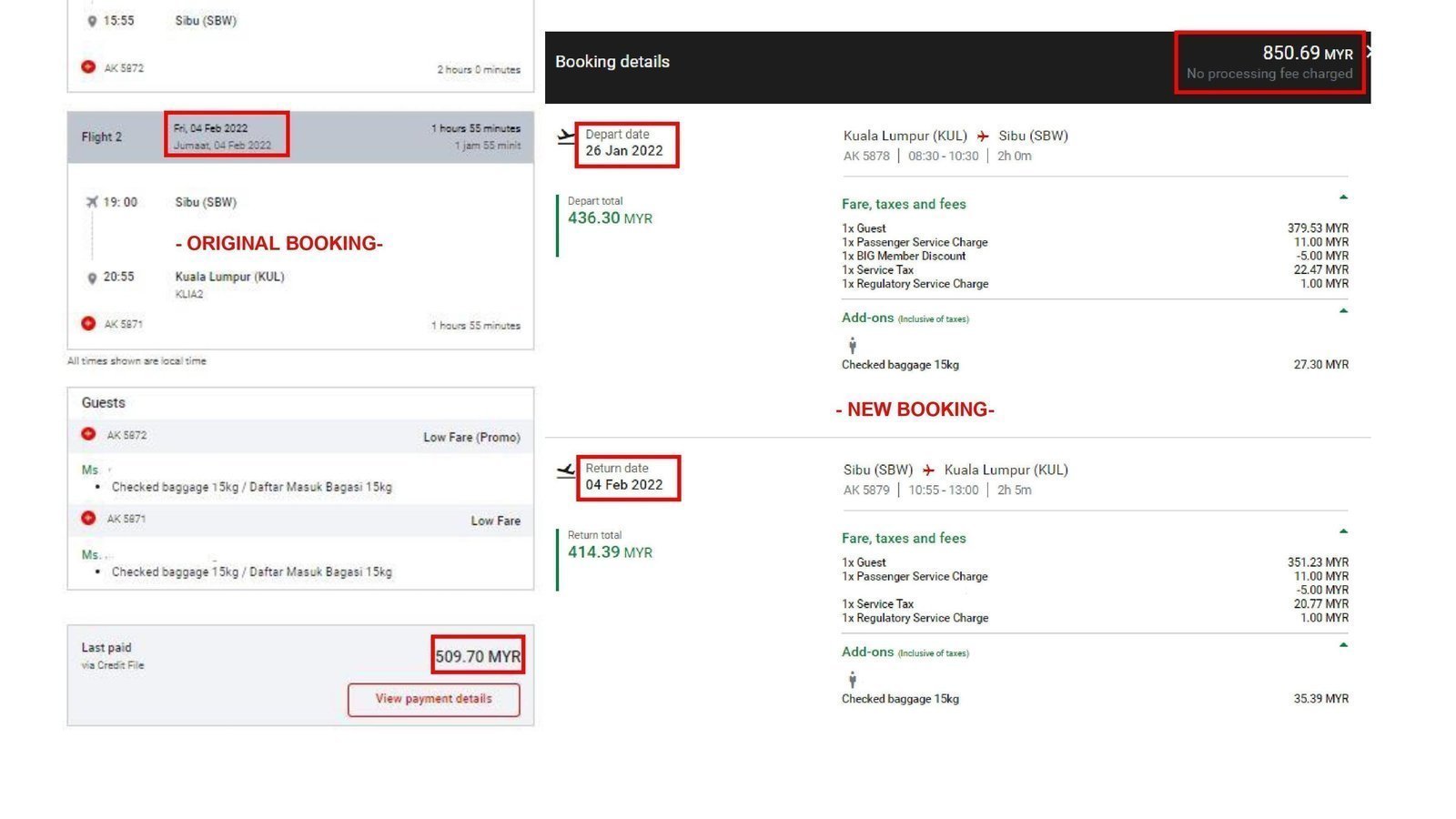
Task: Click the airplane icon next to 19:00
Action: [91, 202]
